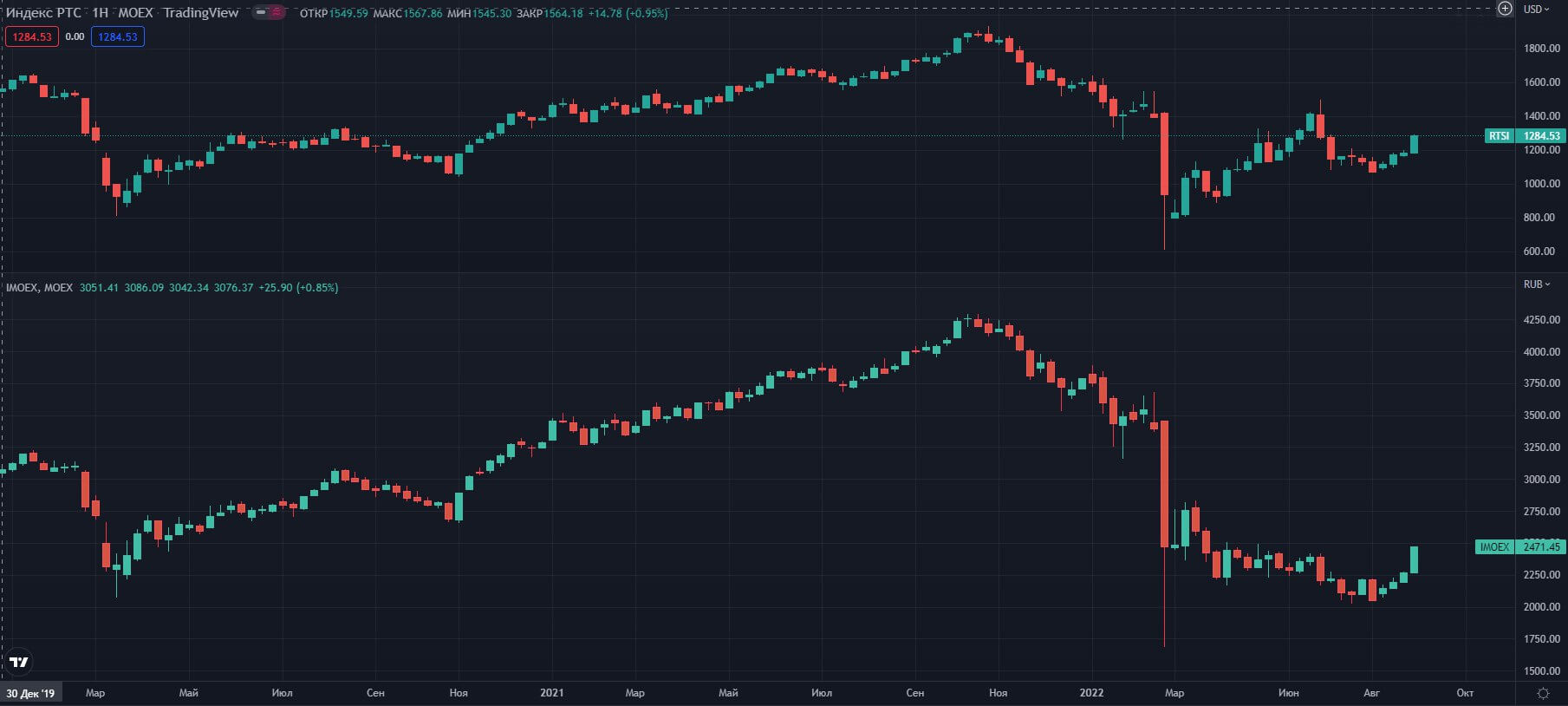Click the 1800.00 price axis label
This screenshot has height=706, width=1568.
pyautogui.click(x=1542, y=49)
